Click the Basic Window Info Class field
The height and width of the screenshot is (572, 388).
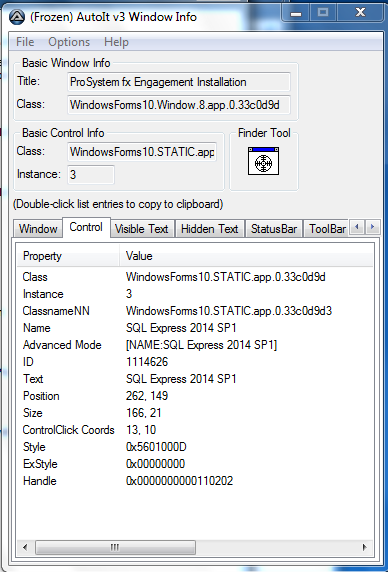point(179,105)
